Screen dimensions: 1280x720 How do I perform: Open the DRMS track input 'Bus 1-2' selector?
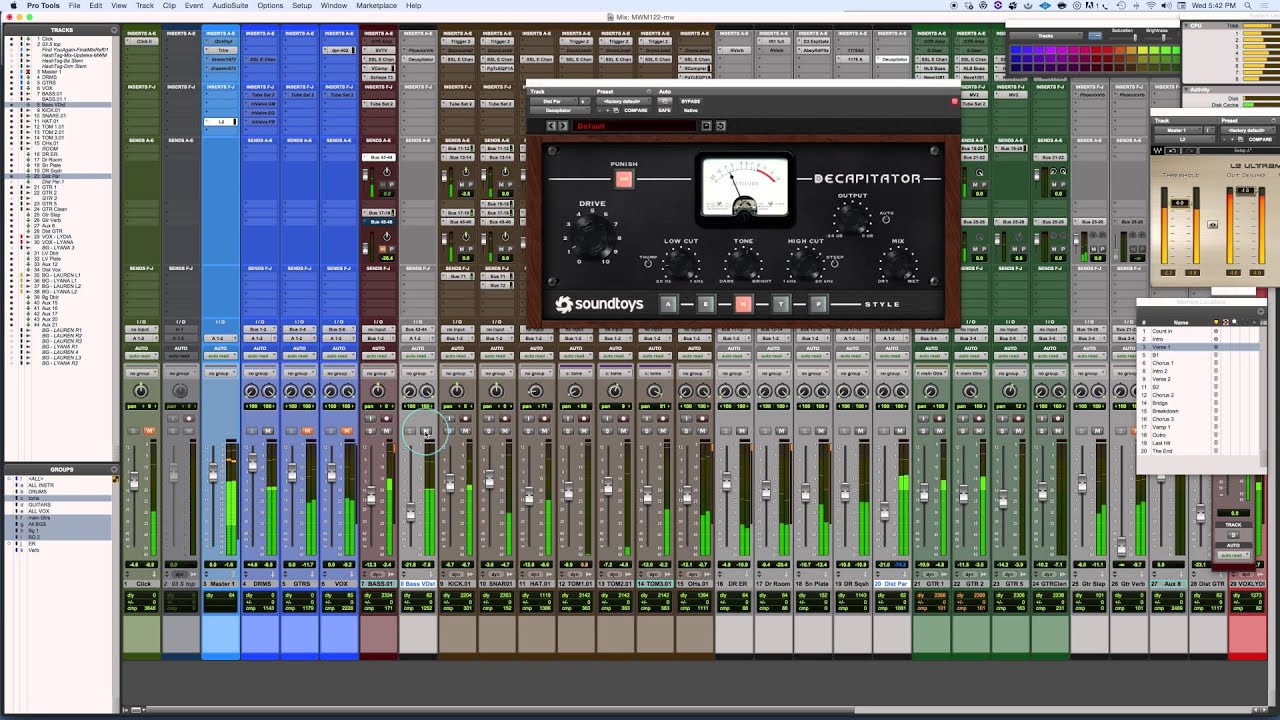tap(260, 329)
